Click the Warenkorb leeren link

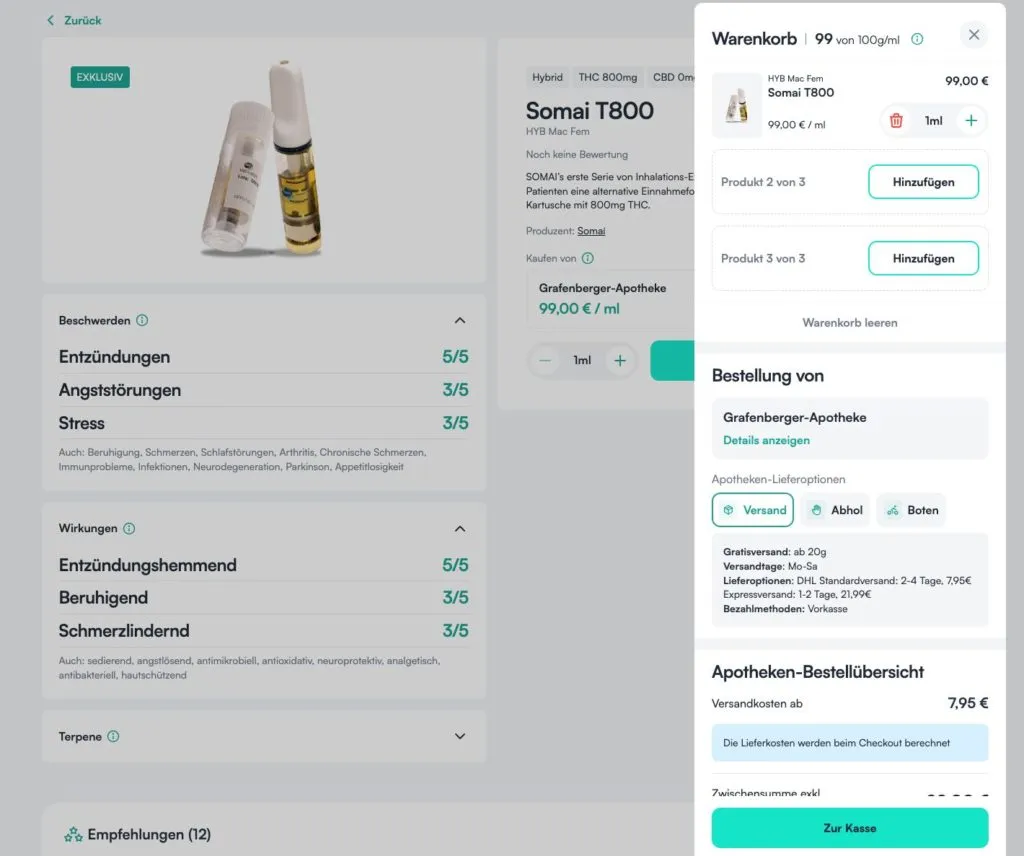[849, 322]
